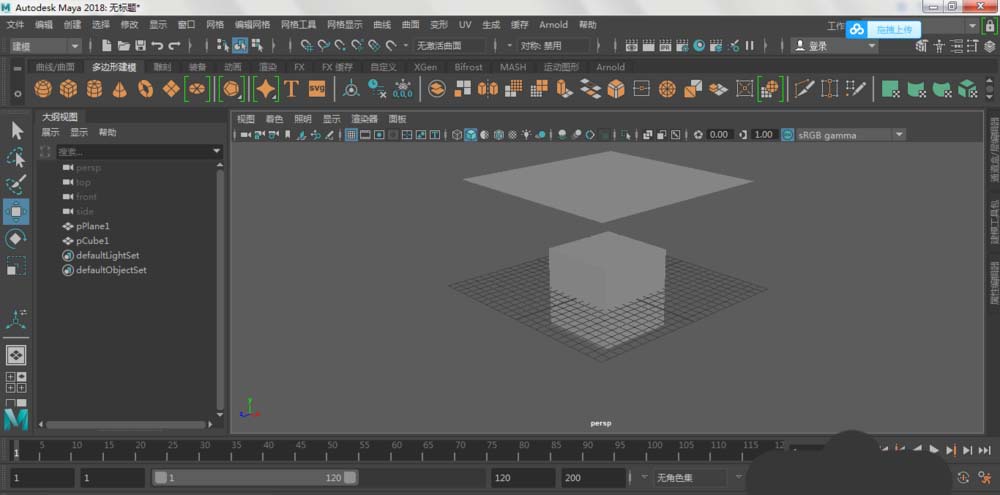Toggle wireframe display in the viewport toolbar

click(x=457, y=134)
